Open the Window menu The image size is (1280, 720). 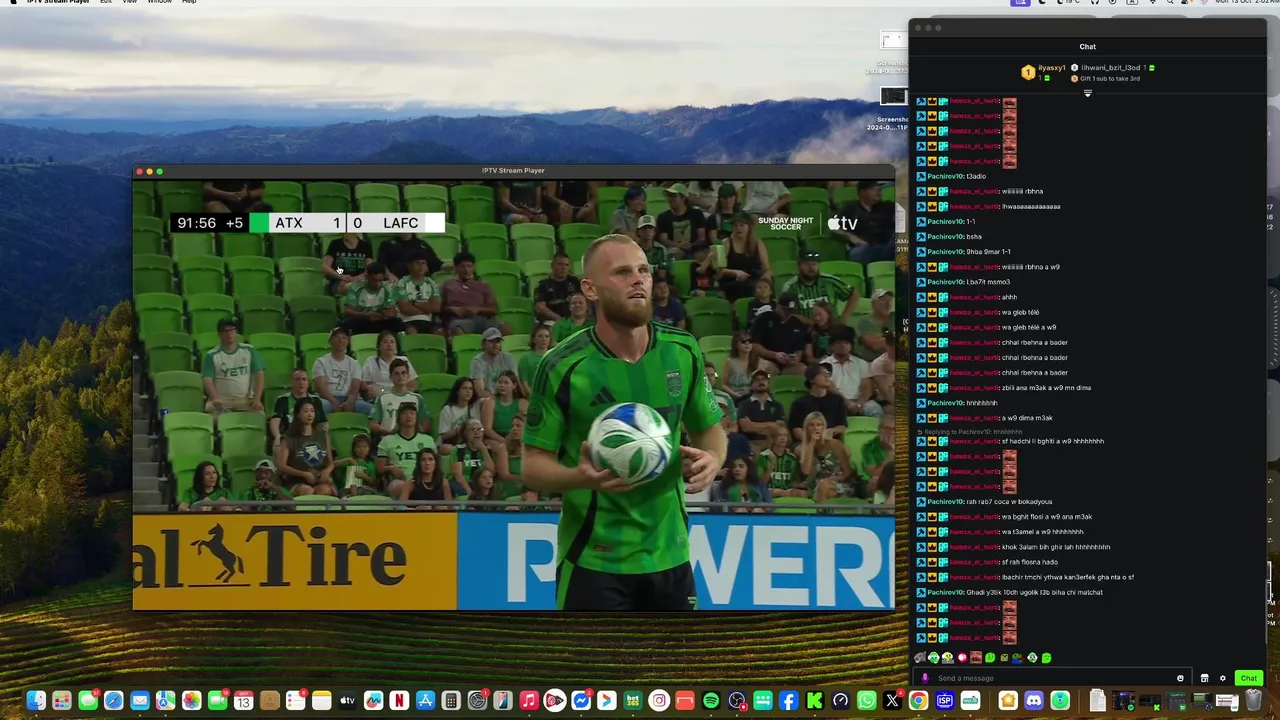[159, 2]
